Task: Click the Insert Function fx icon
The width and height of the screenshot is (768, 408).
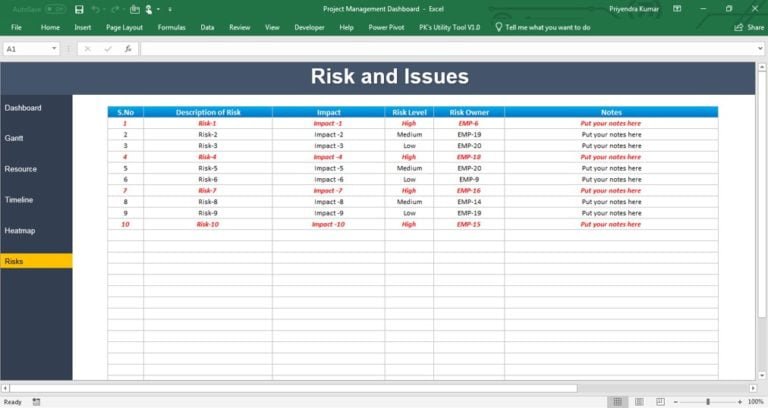Action: point(128,48)
